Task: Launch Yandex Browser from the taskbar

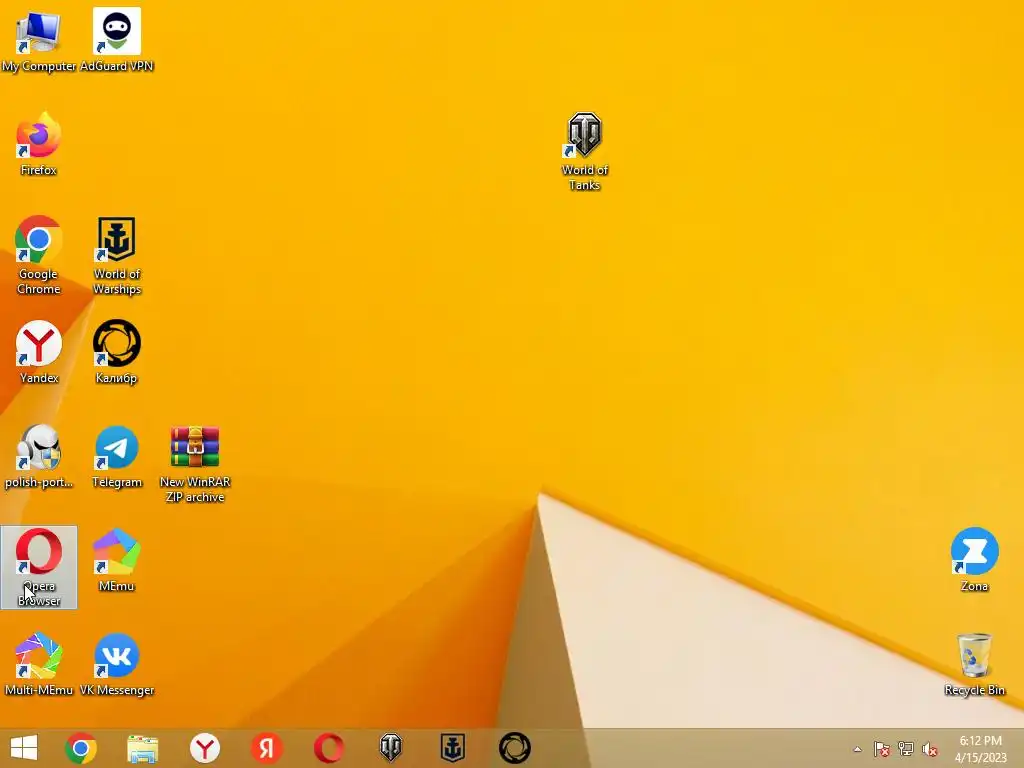Action: click(x=204, y=748)
